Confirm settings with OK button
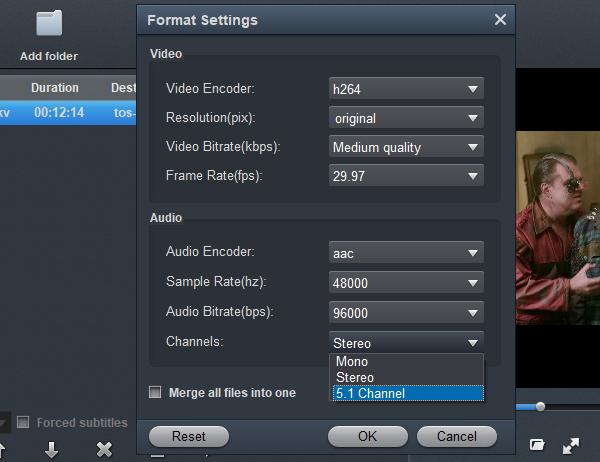 pos(367,436)
